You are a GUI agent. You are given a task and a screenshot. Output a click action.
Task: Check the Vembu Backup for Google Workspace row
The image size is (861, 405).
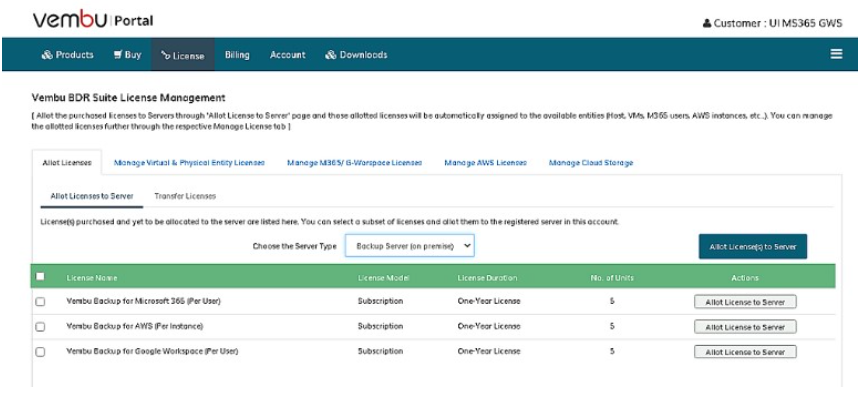tap(40, 352)
